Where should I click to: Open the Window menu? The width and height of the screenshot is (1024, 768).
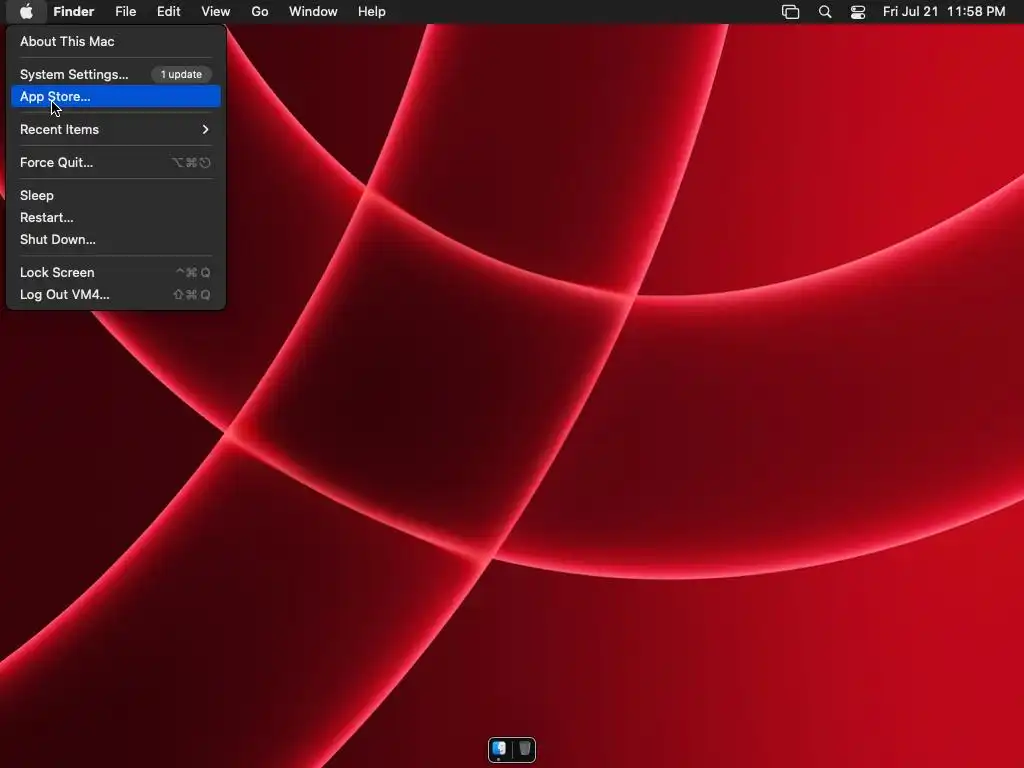point(313,12)
